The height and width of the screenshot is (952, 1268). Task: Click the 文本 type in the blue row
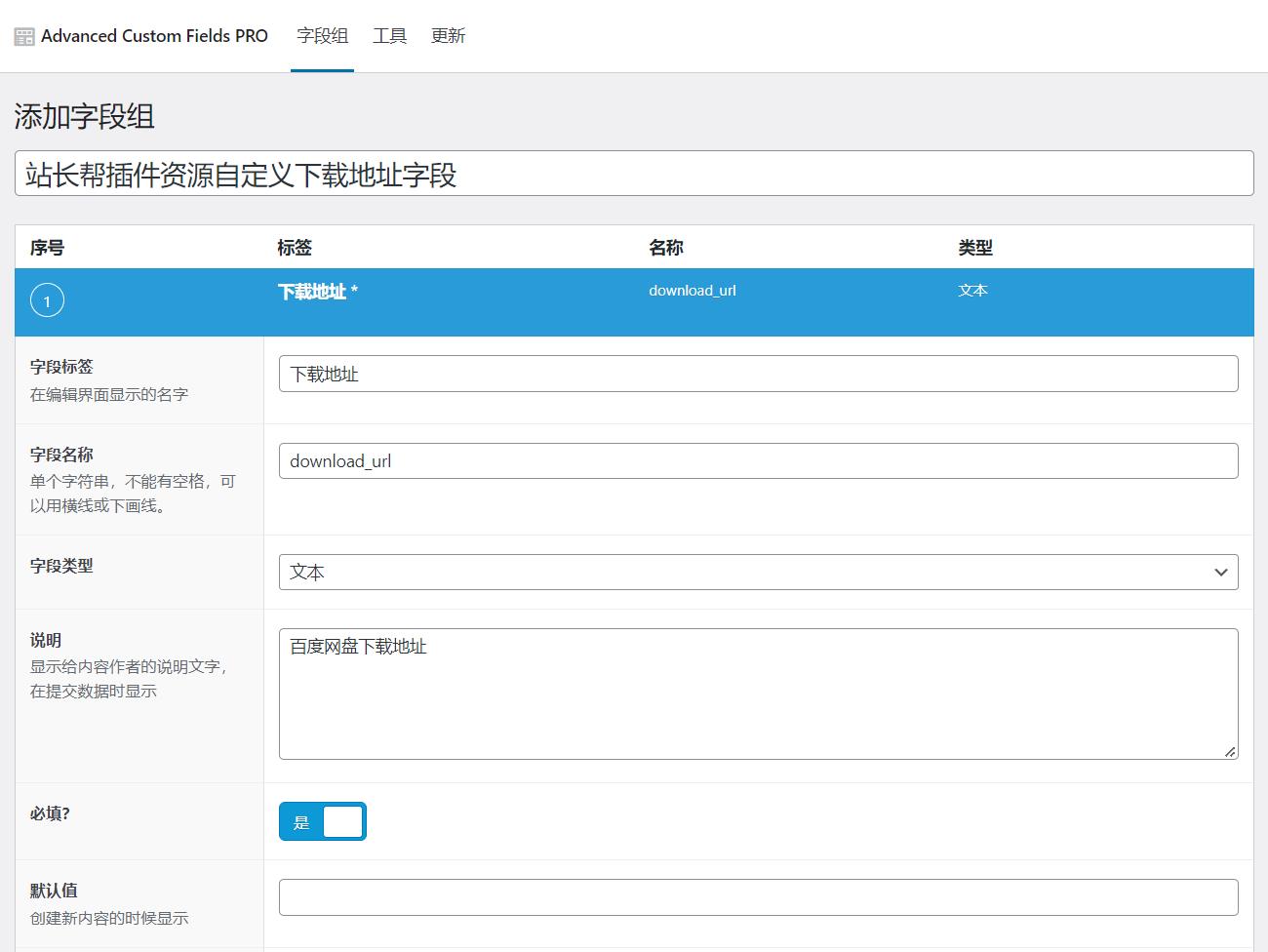pyautogui.click(x=972, y=291)
